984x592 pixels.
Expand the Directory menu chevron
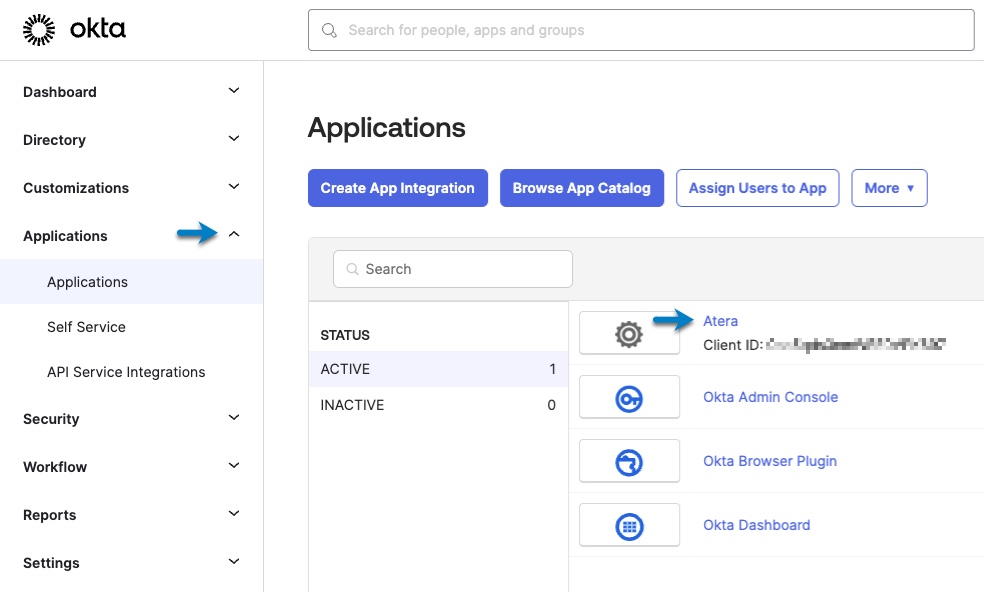tap(234, 139)
